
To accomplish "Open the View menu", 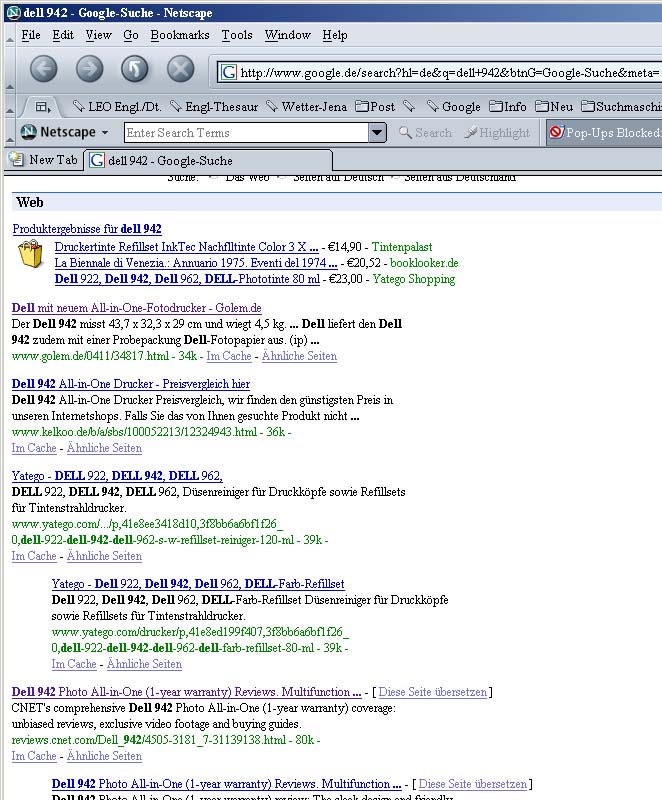I will point(98,35).
